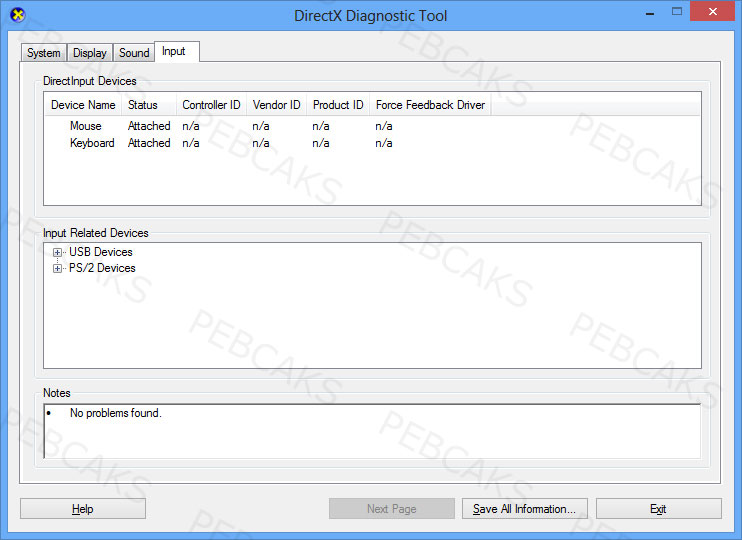Click the grayed Next Page button
This screenshot has width=742, height=540.
pyautogui.click(x=392, y=509)
